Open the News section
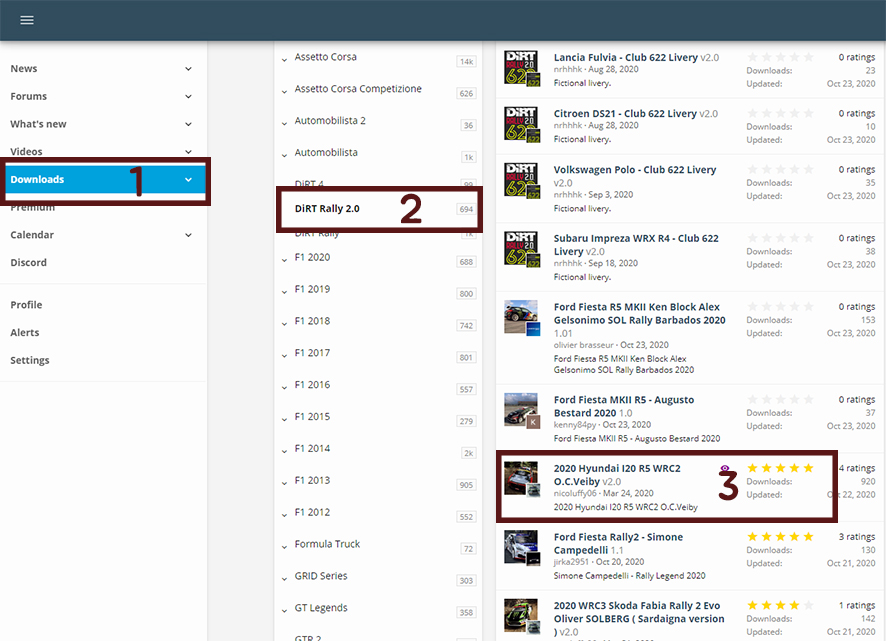The image size is (886, 641). coord(24,68)
